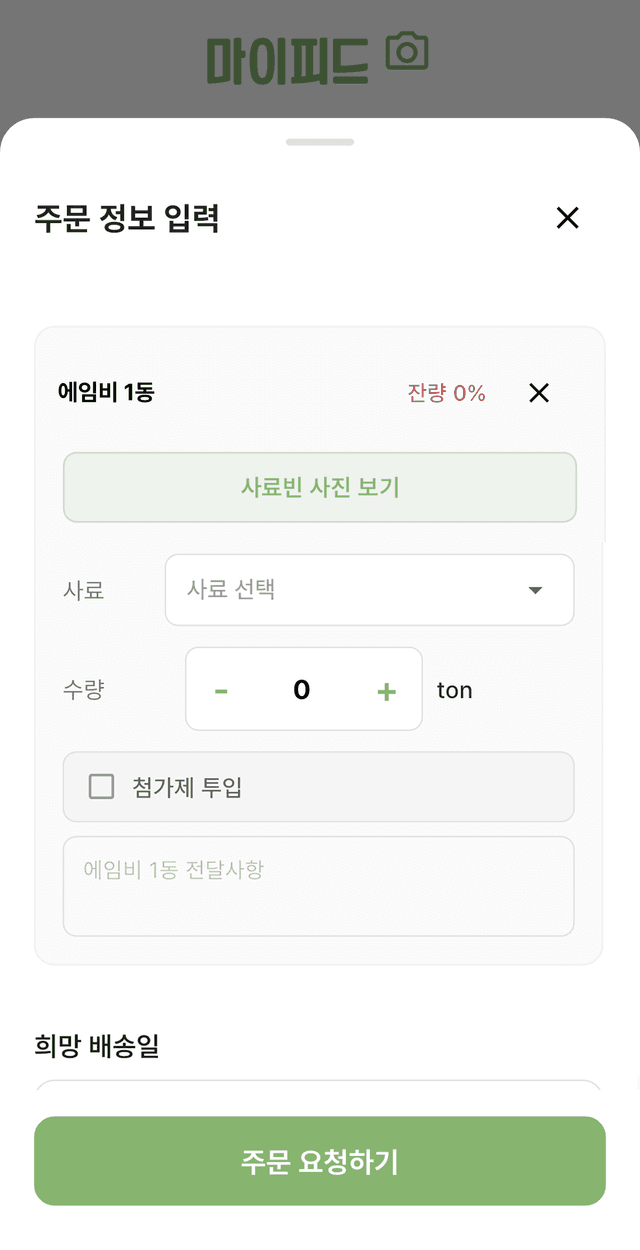Tap the 에임비 1동 card title
The height and width of the screenshot is (1250, 640).
(x=103, y=393)
